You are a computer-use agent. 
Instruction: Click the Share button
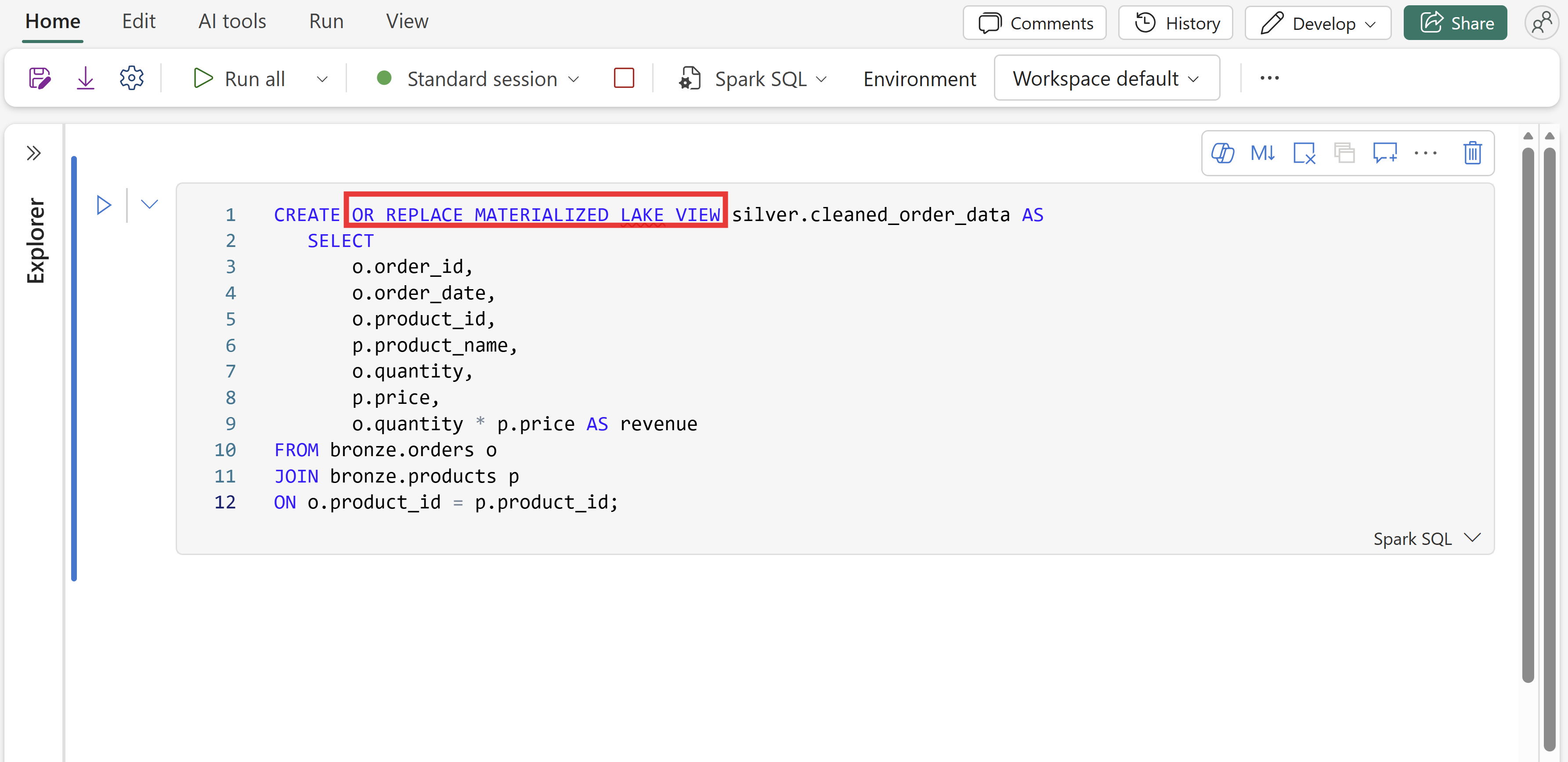pos(1455,23)
